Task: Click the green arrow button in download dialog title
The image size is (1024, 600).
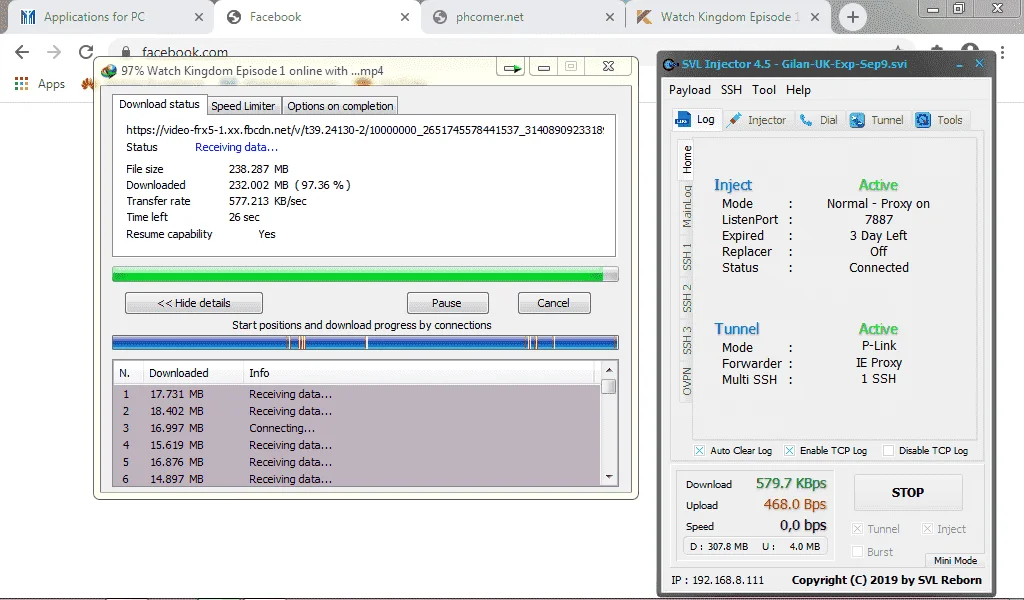Action: 512,67
